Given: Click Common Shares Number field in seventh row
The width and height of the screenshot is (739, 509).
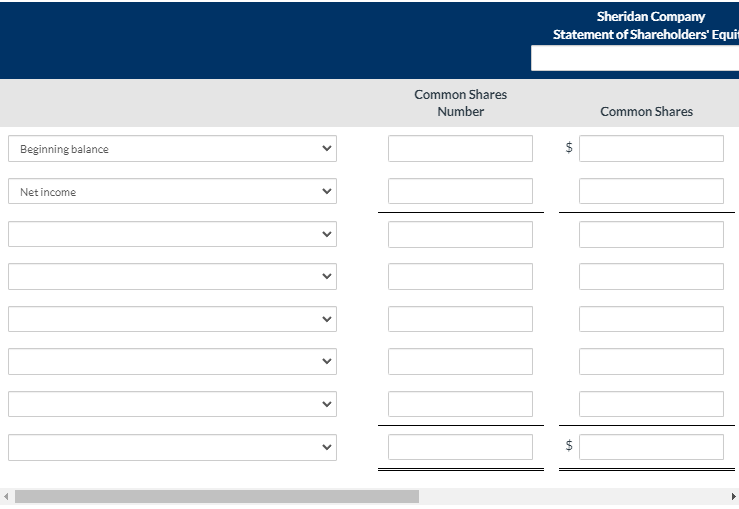Looking at the screenshot, I should (x=460, y=404).
